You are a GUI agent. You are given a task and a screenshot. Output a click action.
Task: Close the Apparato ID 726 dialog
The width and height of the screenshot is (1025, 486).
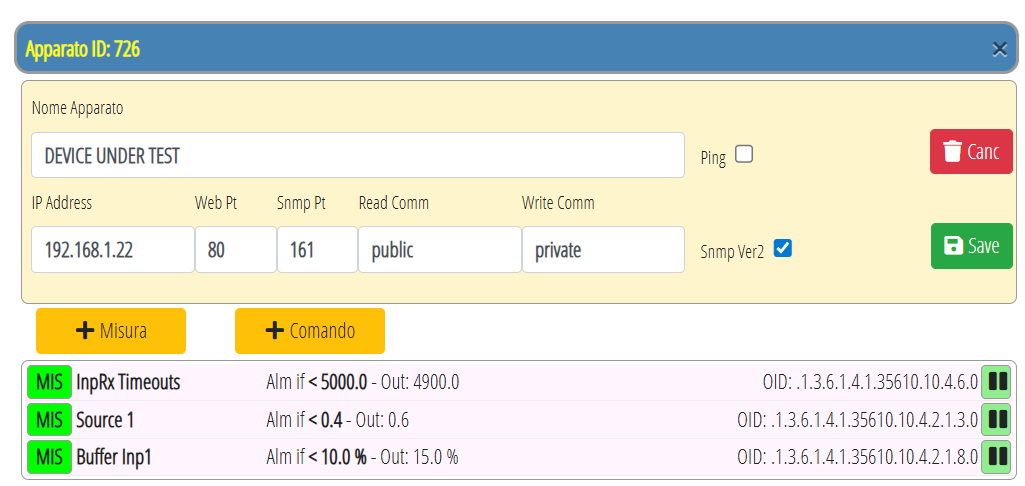point(999,49)
